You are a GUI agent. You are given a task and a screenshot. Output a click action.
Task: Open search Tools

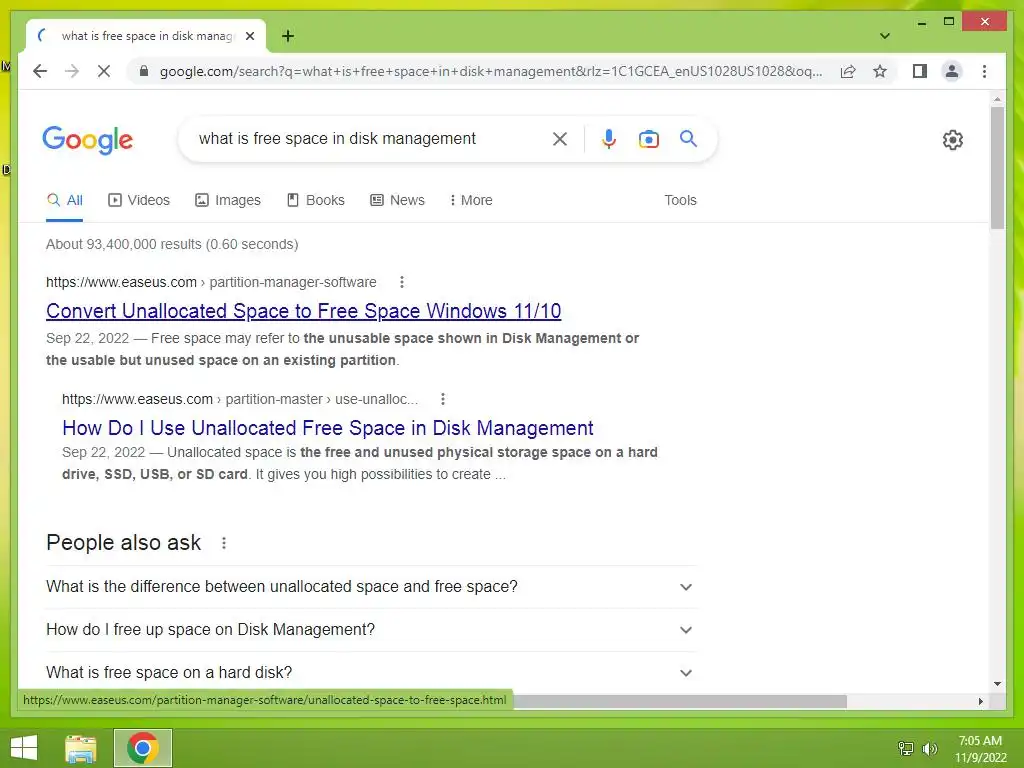(x=680, y=200)
